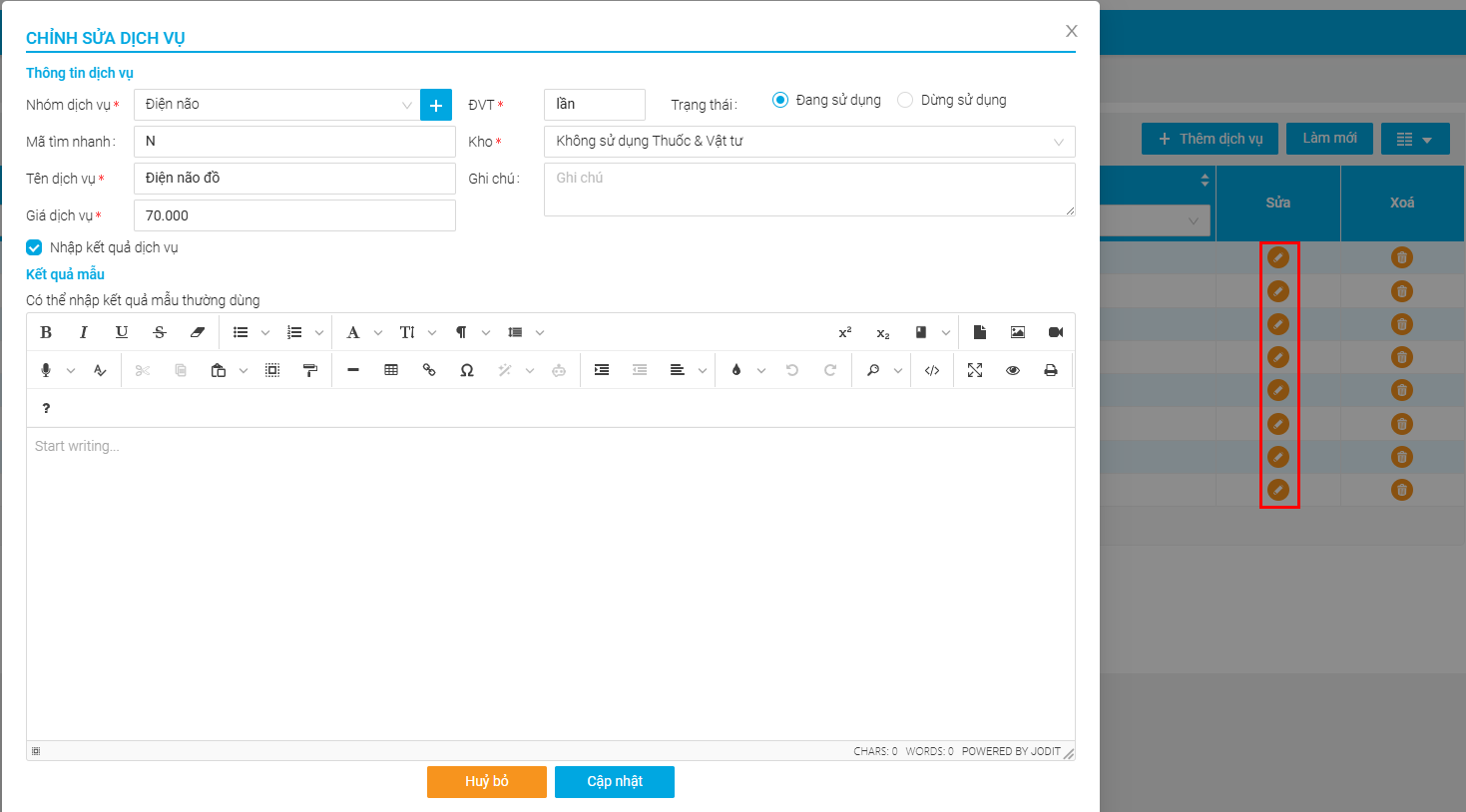
Task: Click the insert image icon
Action: (1018, 332)
